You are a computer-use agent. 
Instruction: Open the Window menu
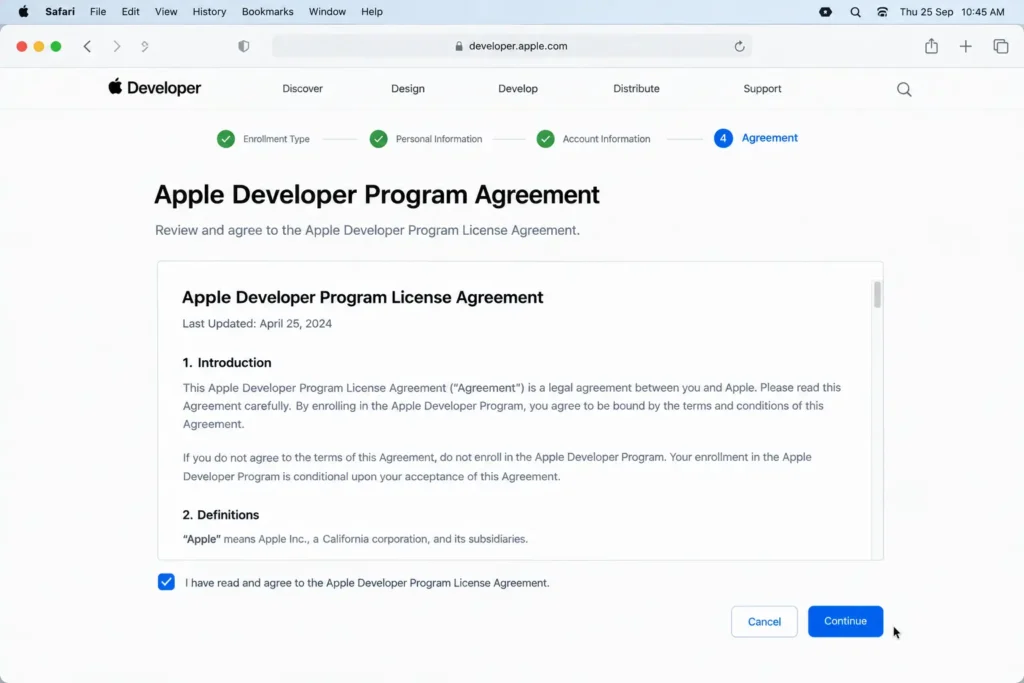click(x=327, y=12)
